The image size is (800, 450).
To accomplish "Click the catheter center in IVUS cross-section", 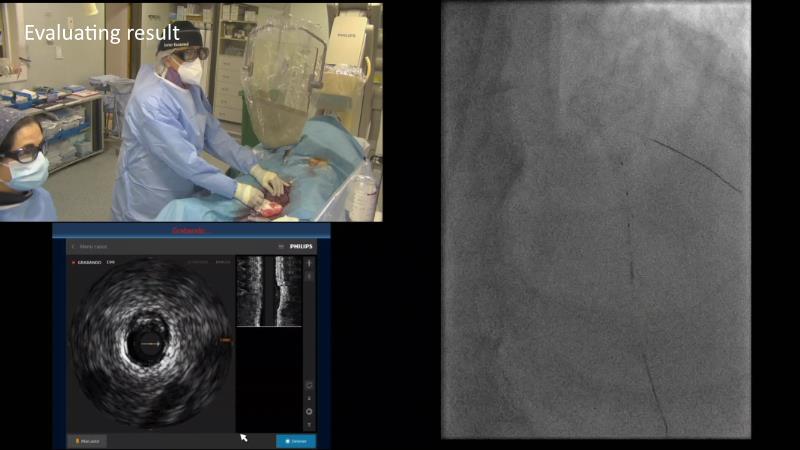I will tap(149, 344).
